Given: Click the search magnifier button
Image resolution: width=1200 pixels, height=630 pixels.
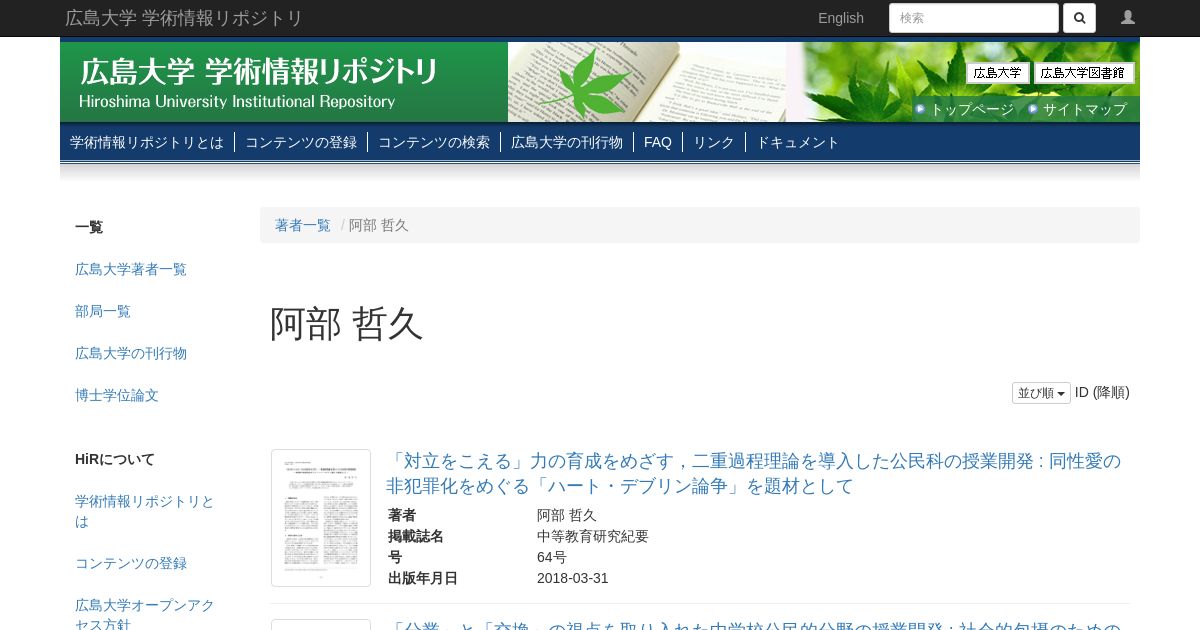Looking at the screenshot, I should tap(1079, 18).
